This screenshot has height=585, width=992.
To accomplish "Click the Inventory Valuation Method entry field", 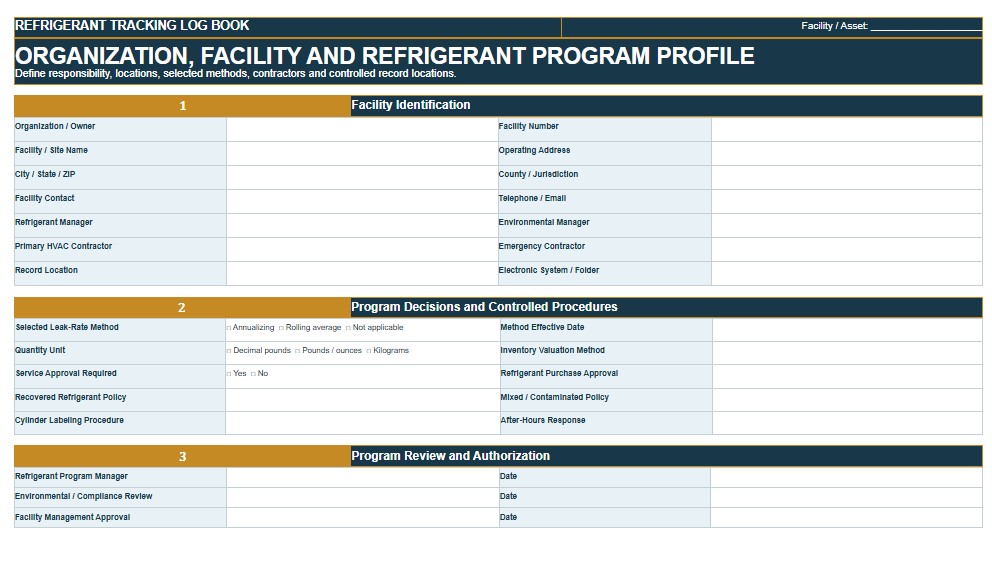I will [847, 353].
